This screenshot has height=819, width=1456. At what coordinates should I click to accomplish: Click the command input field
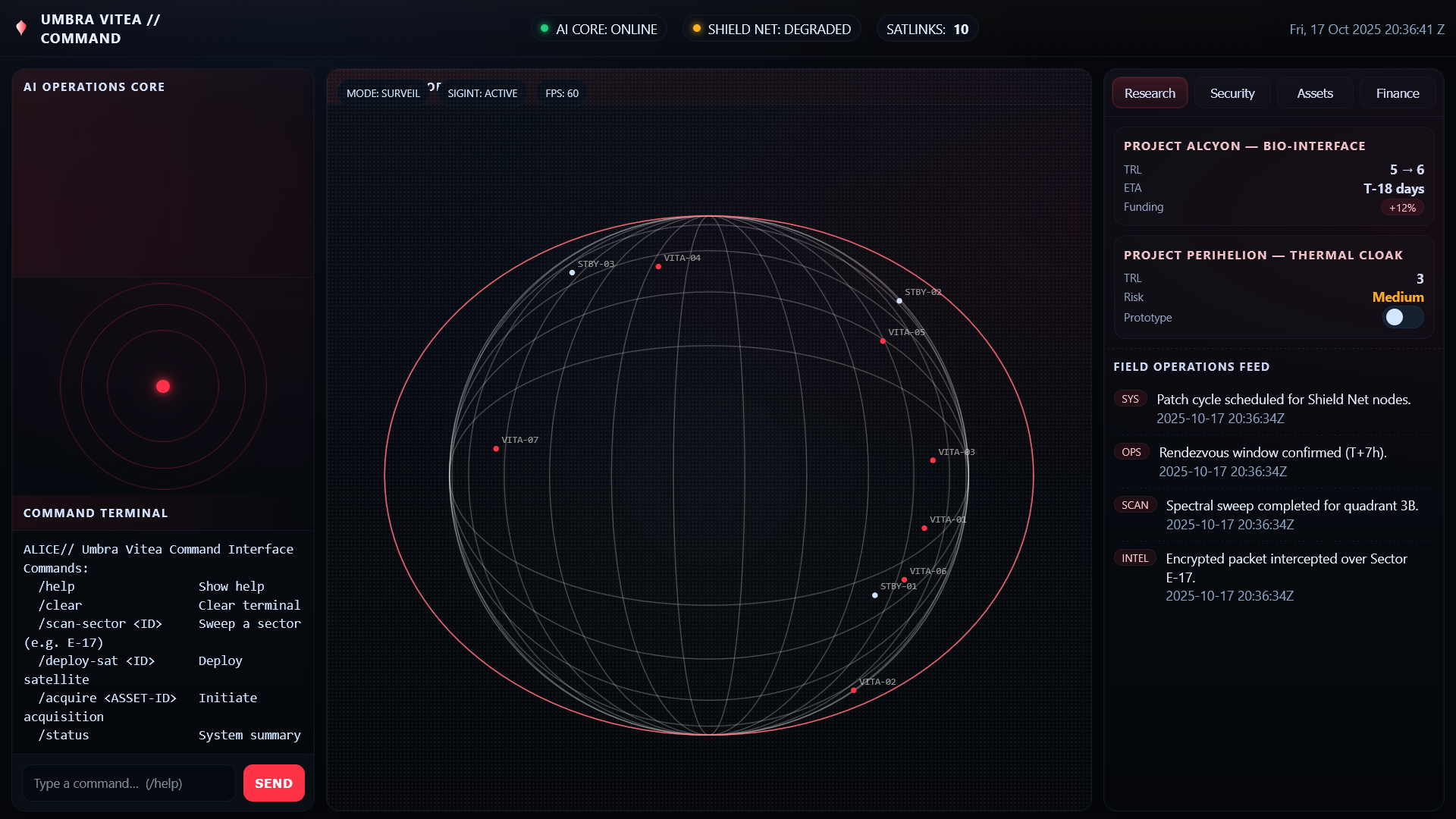(x=129, y=783)
